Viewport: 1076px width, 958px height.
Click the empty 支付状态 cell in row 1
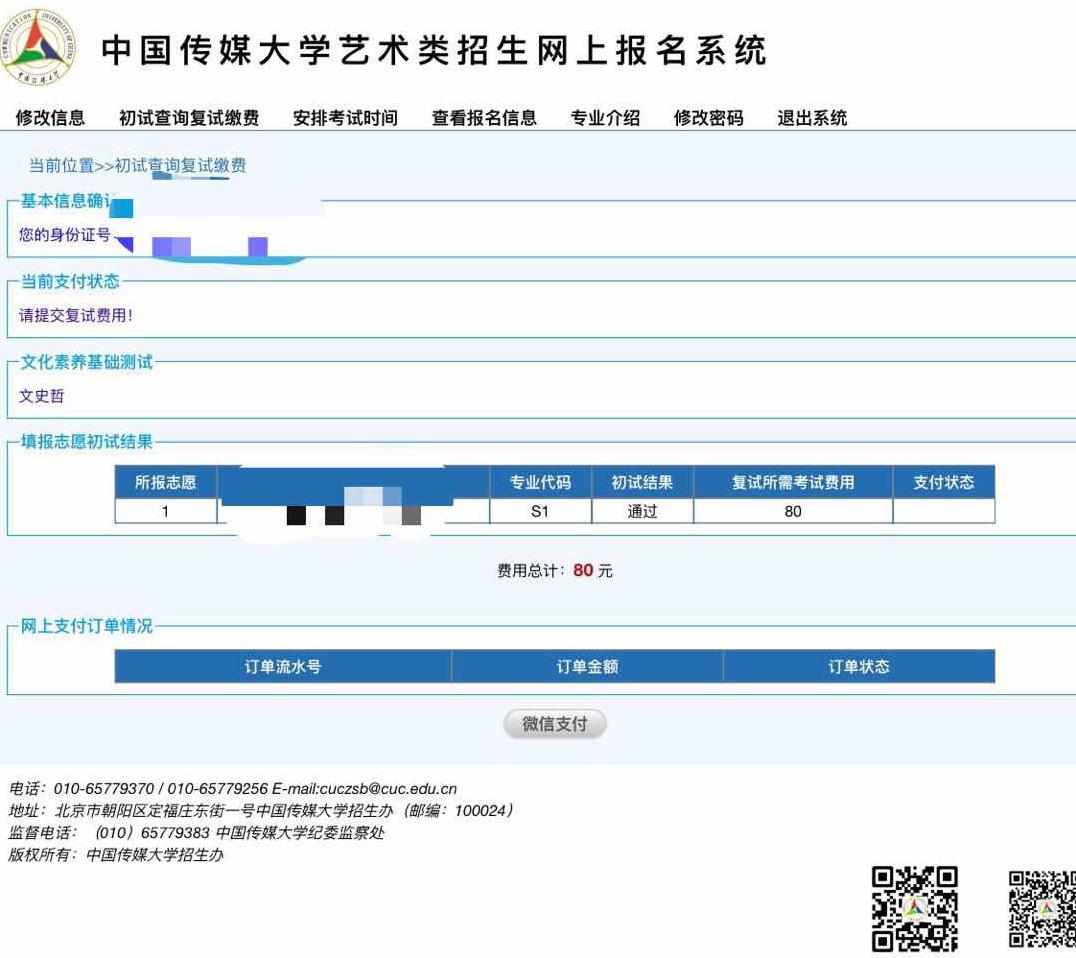click(x=944, y=511)
